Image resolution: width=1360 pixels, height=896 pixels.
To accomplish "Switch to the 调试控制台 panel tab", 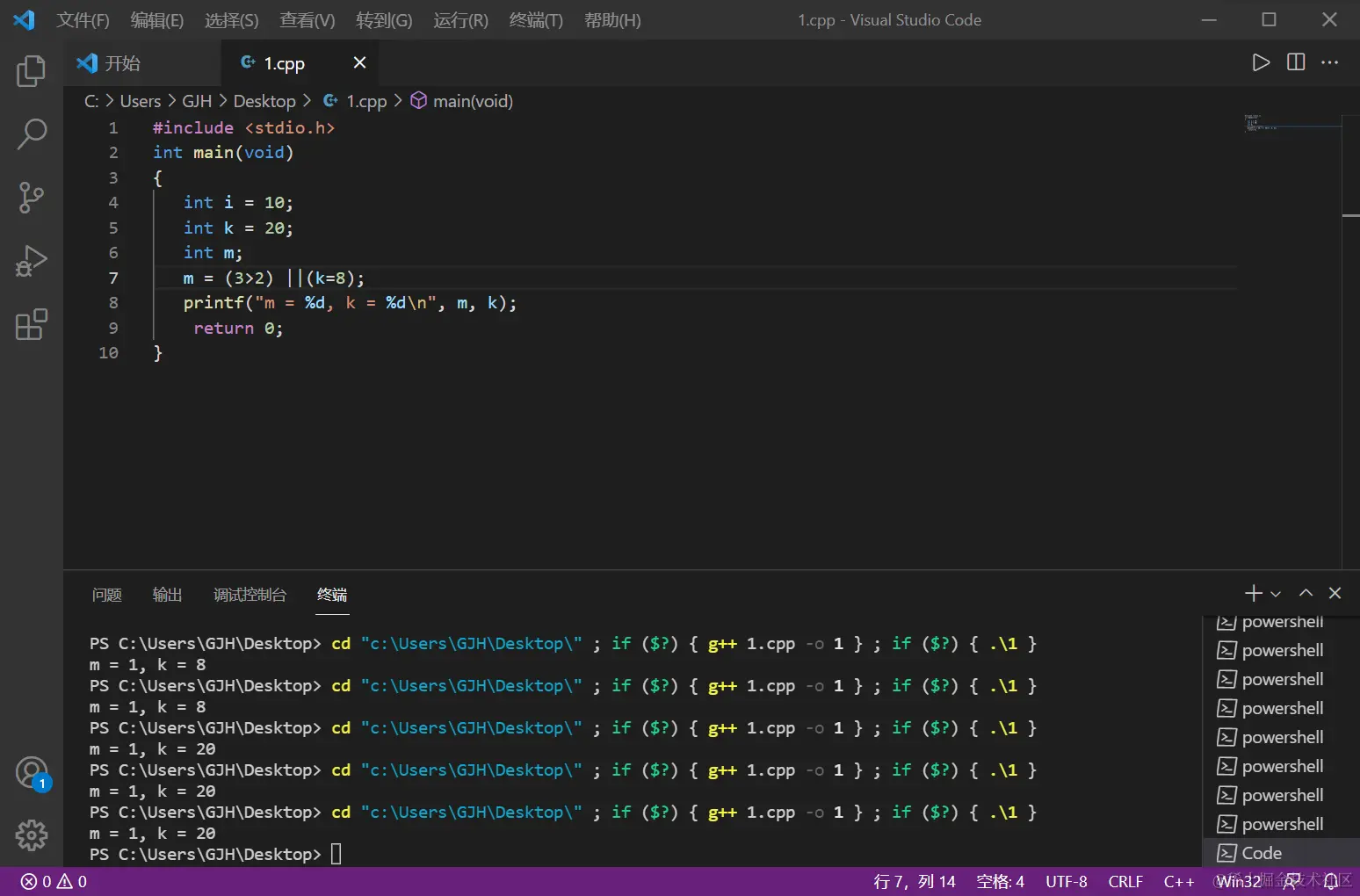I will [250, 595].
